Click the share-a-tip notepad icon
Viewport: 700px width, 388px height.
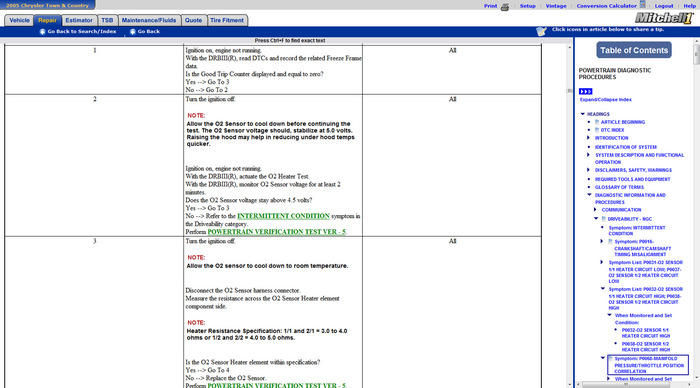click(541, 31)
